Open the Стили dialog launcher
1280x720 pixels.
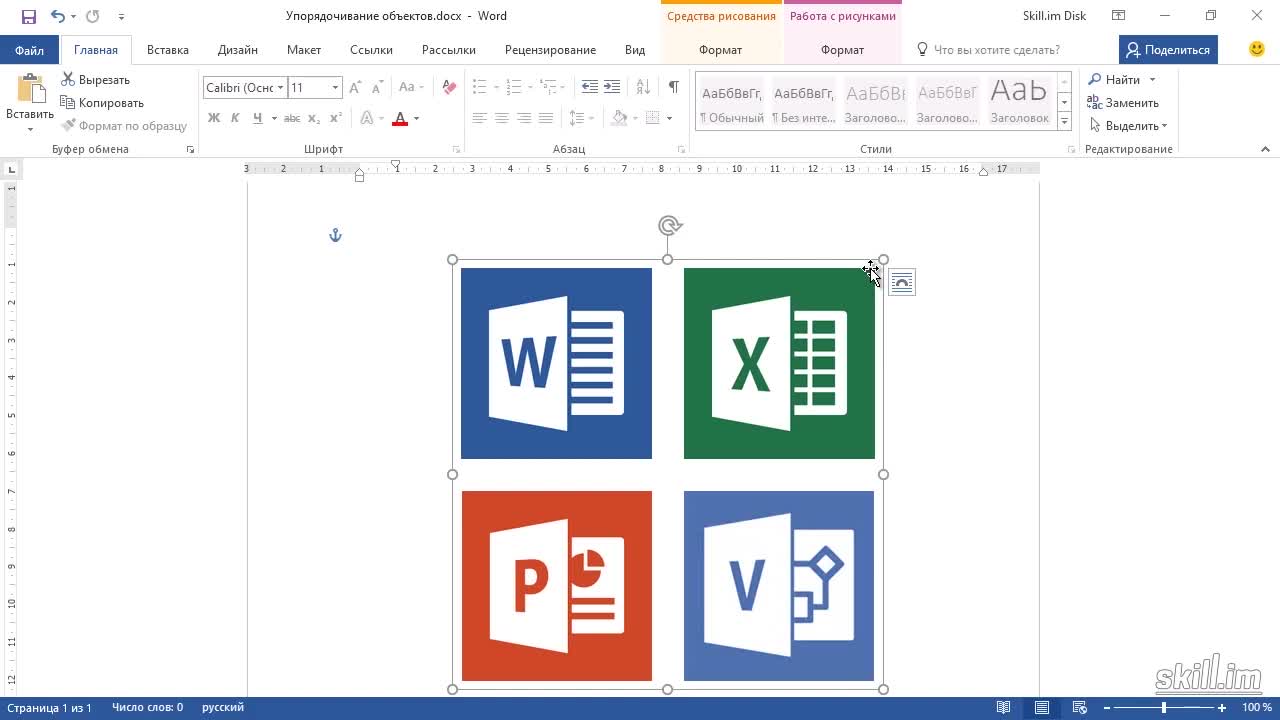(x=1070, y=149)
